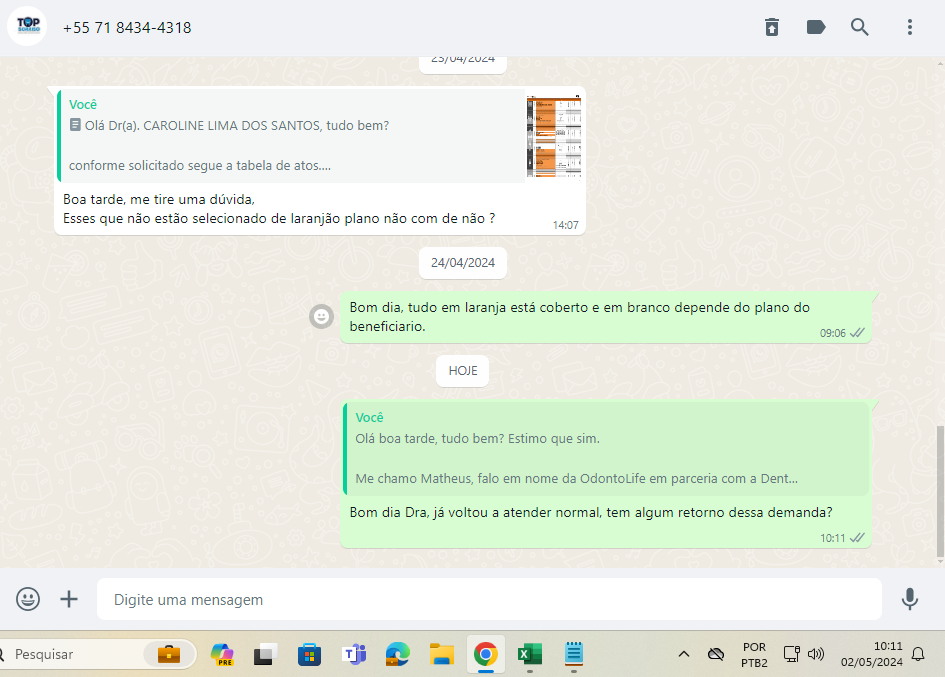Open the clock showing 10:11 02/05/2024

coord(871,654)
